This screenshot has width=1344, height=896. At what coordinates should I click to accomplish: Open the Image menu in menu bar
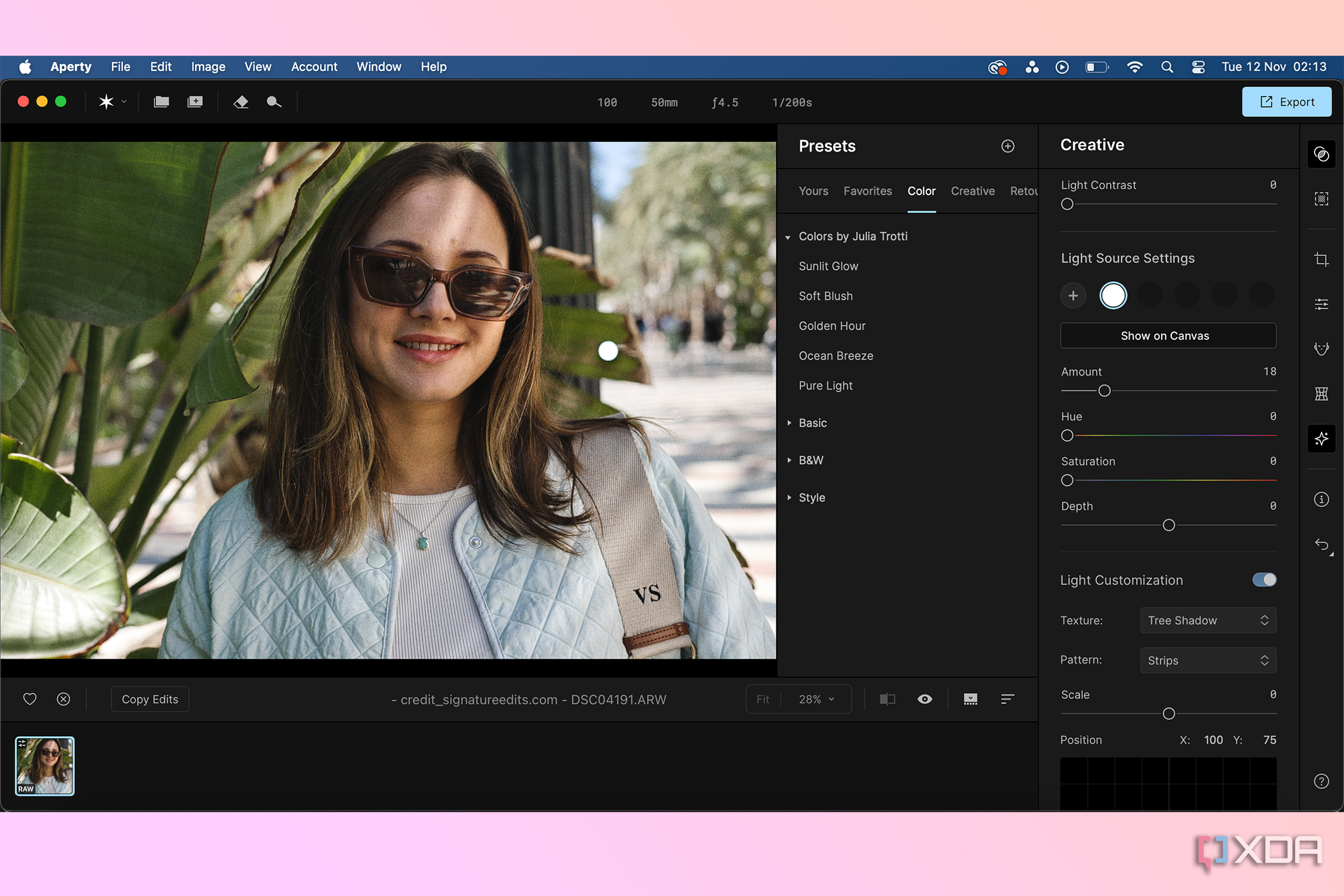point(208,67)
